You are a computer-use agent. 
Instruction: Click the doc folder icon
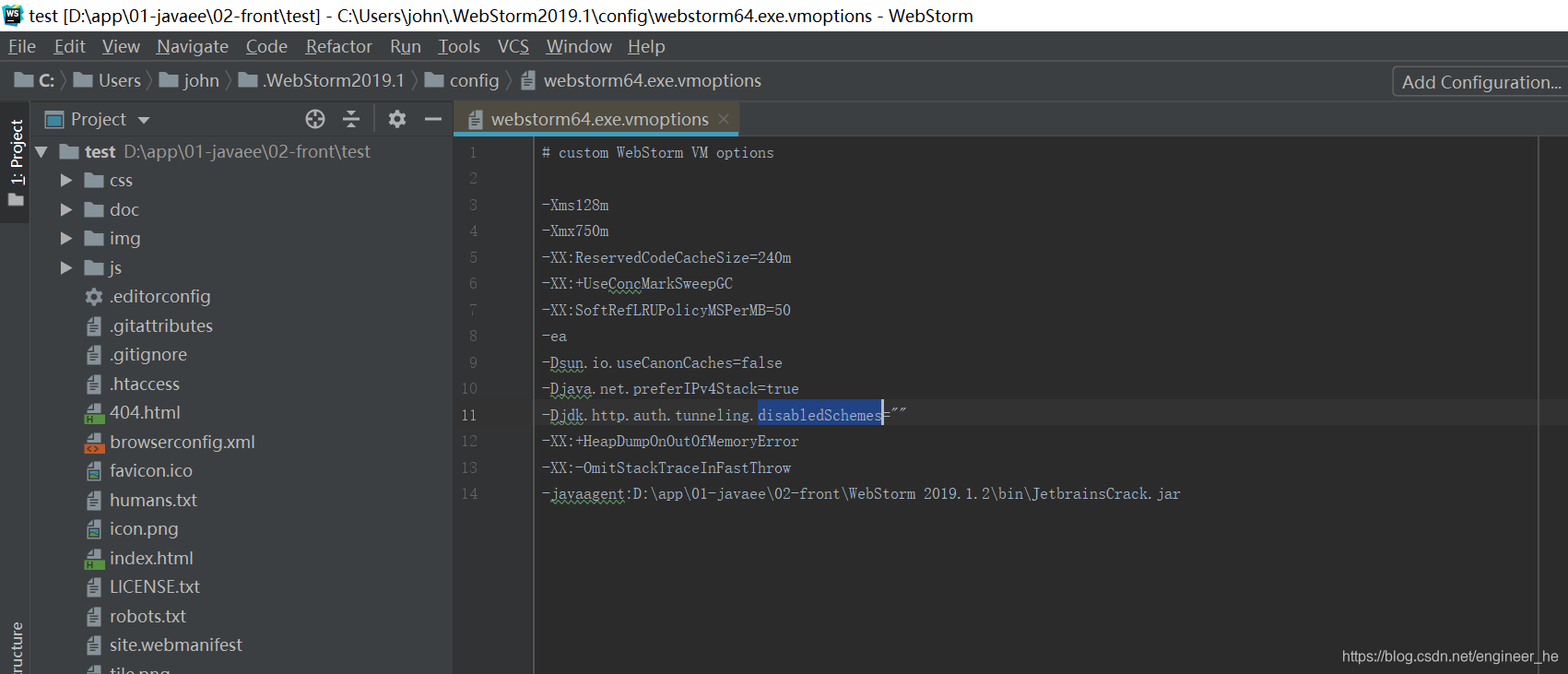coord(94,210)
